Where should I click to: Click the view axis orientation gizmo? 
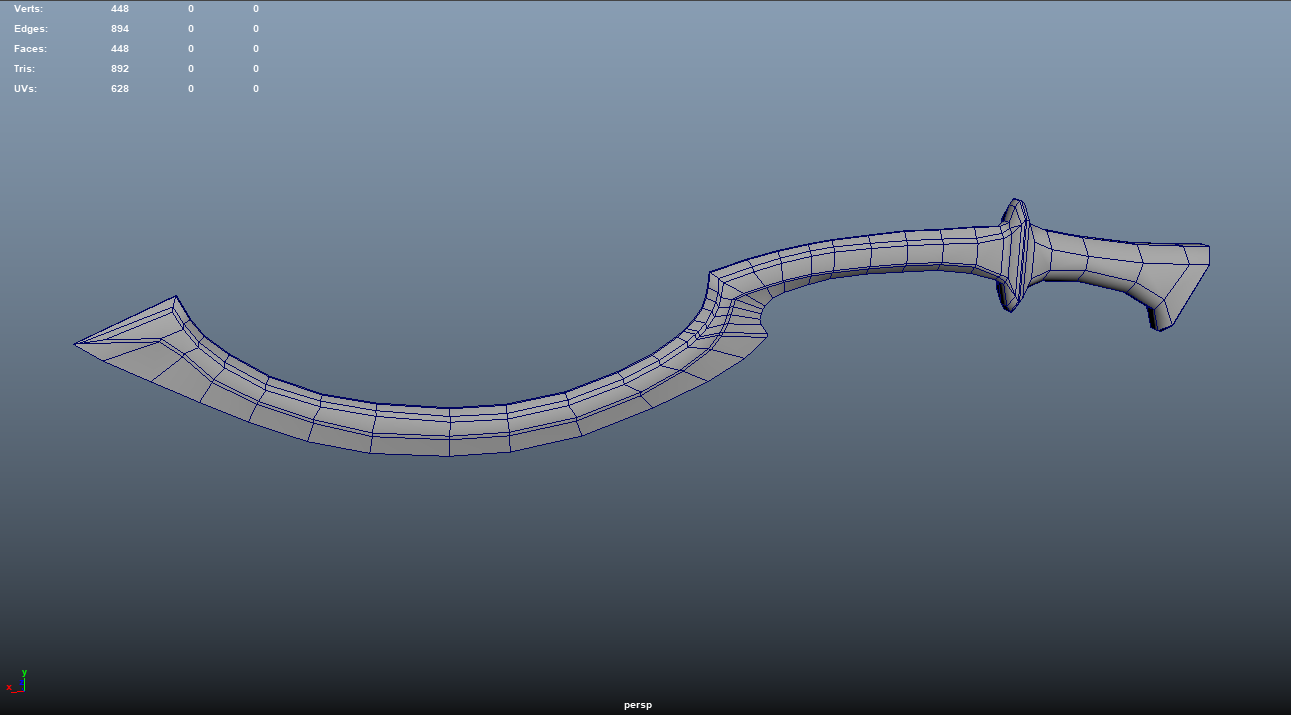point(18,682)
